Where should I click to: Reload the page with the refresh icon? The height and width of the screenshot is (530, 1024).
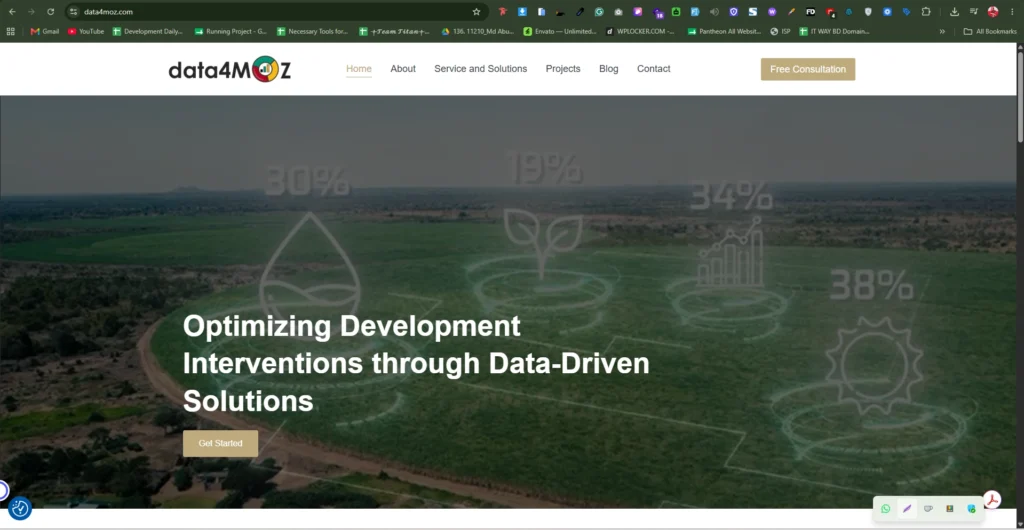tap(50, 12)
